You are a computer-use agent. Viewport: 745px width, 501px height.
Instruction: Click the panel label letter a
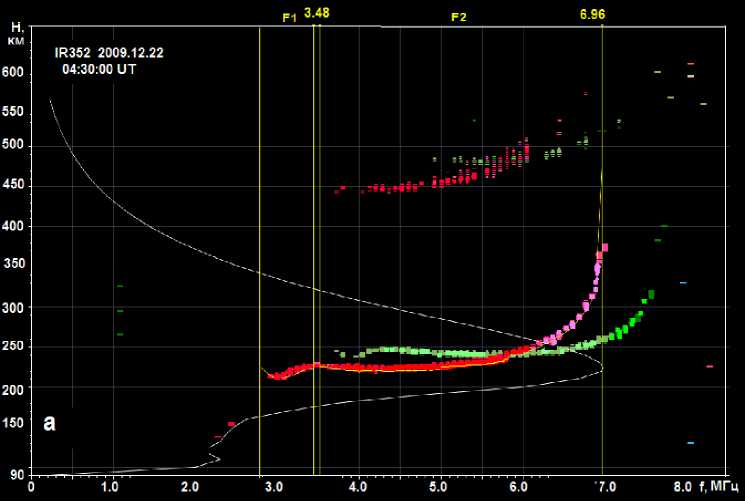pyautogui.click(x=49, y=422)
